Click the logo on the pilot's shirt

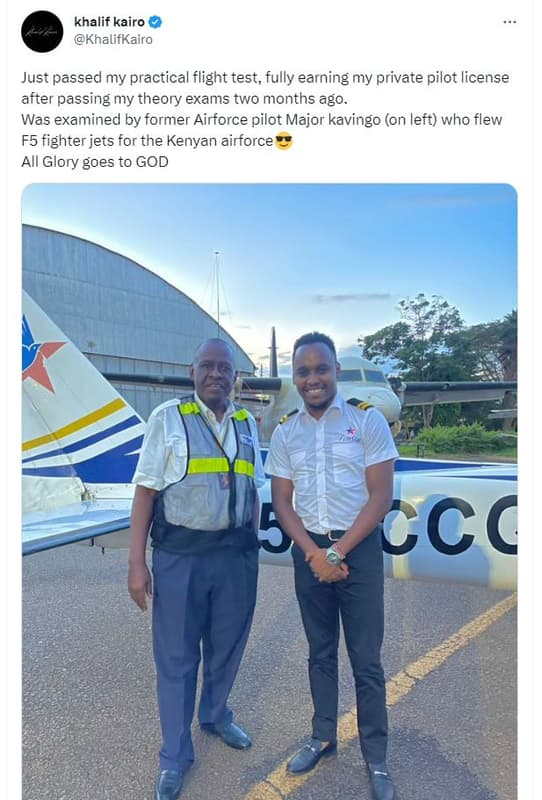349,434
